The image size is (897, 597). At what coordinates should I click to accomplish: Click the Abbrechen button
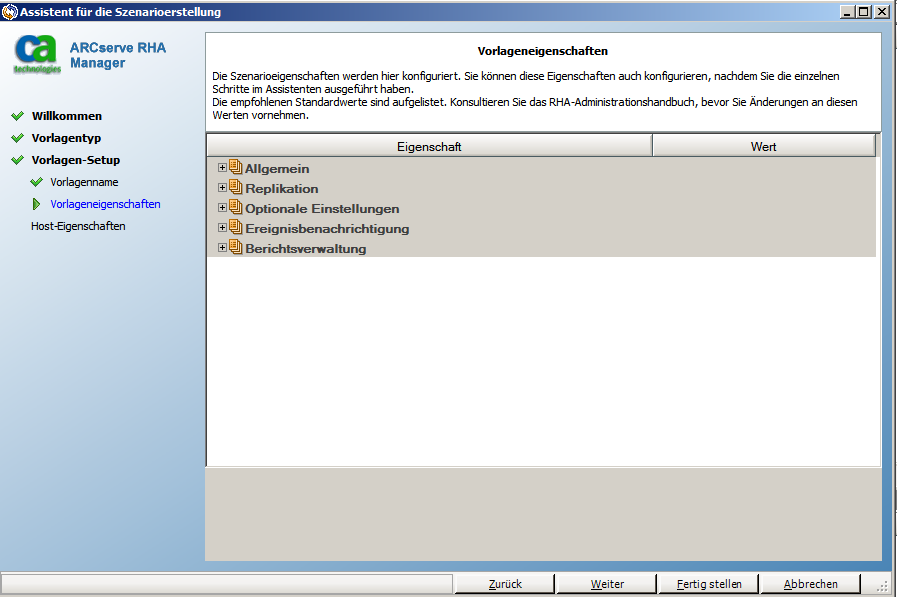(811, 584)
